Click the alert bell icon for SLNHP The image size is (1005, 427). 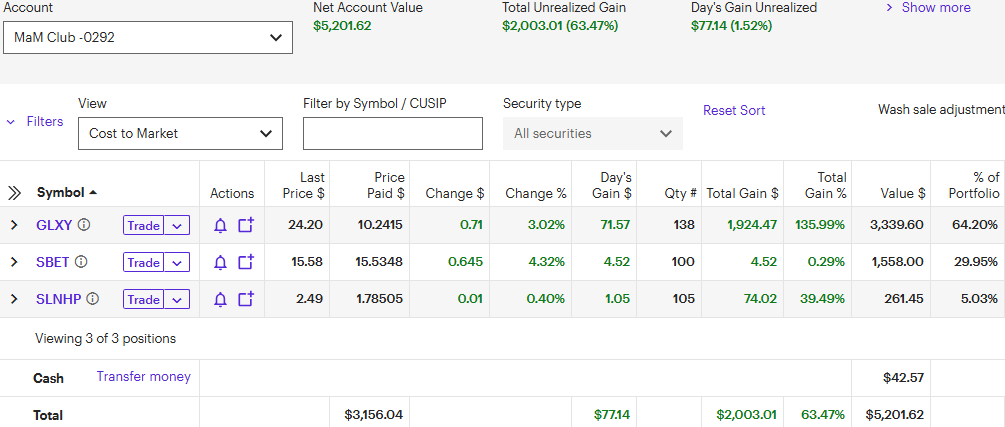click(x=221, y=300)
